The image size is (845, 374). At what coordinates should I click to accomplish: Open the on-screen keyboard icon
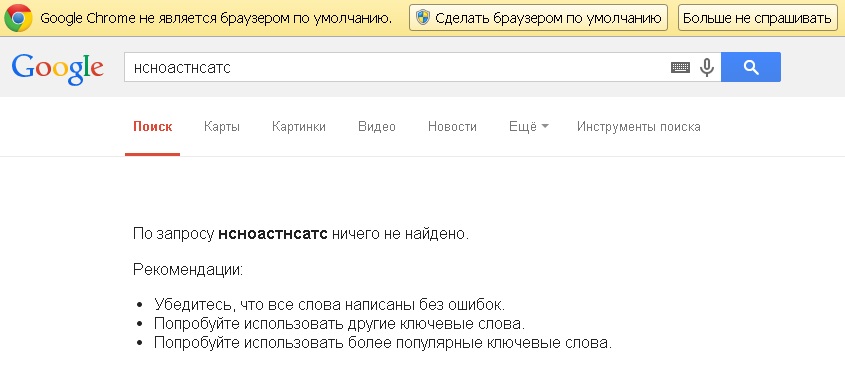pos(680,67)
